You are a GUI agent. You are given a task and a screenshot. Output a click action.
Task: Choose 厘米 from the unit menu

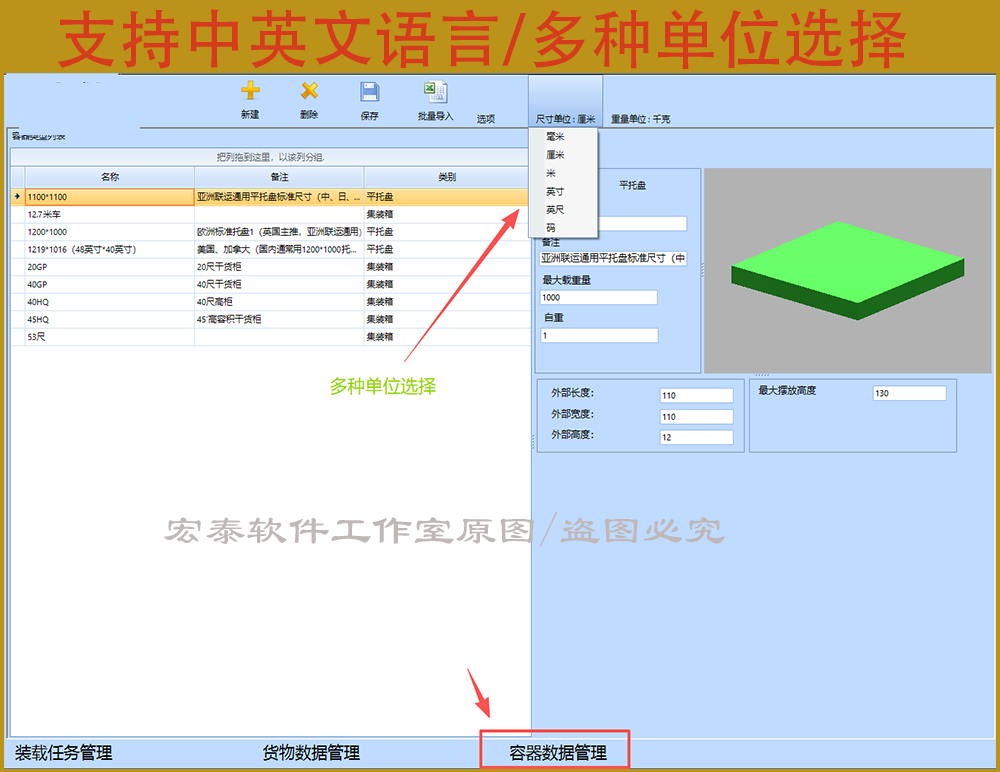(x=555, y=155)
